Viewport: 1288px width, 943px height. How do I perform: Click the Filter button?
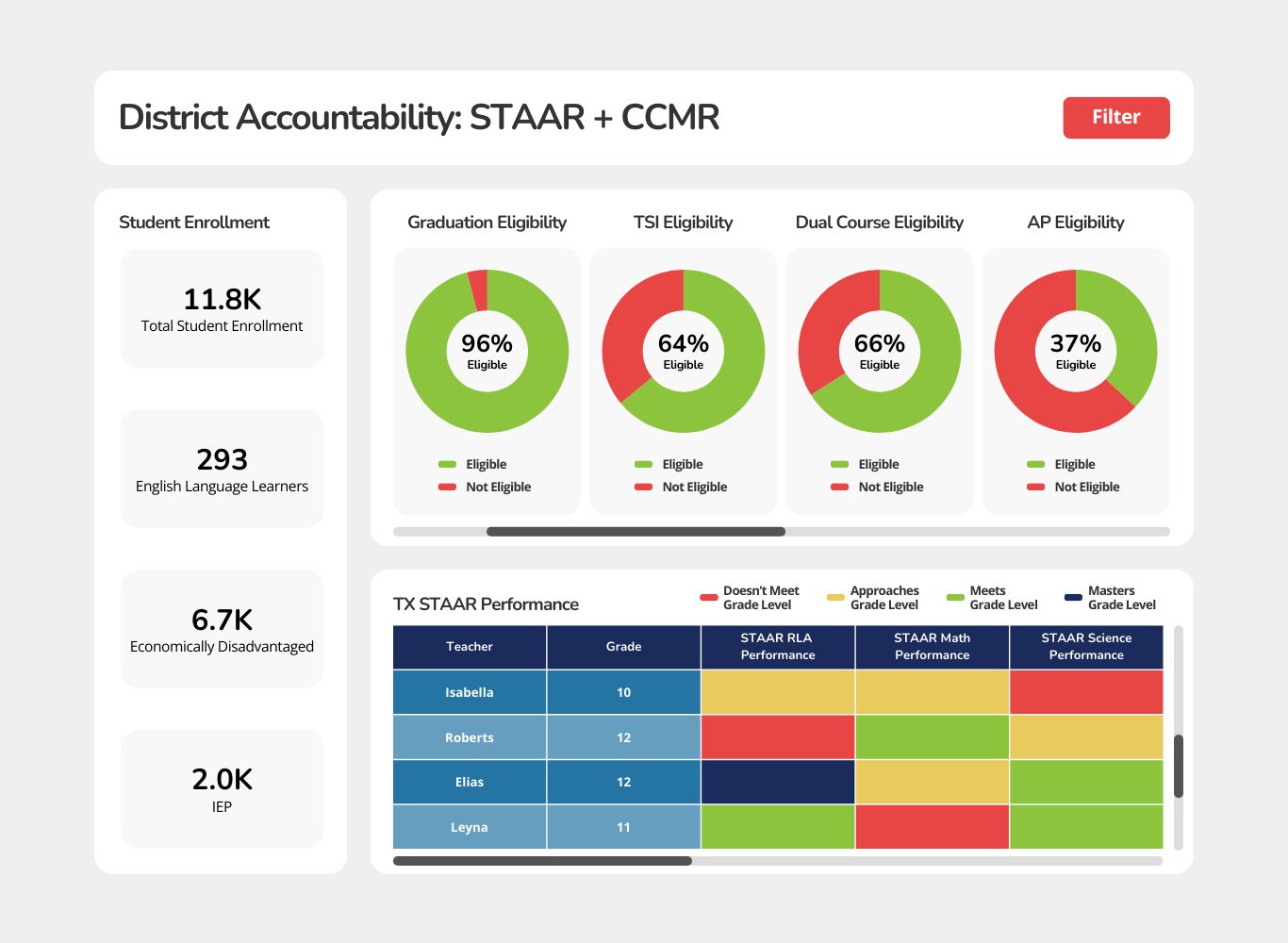click(1116, 117)
